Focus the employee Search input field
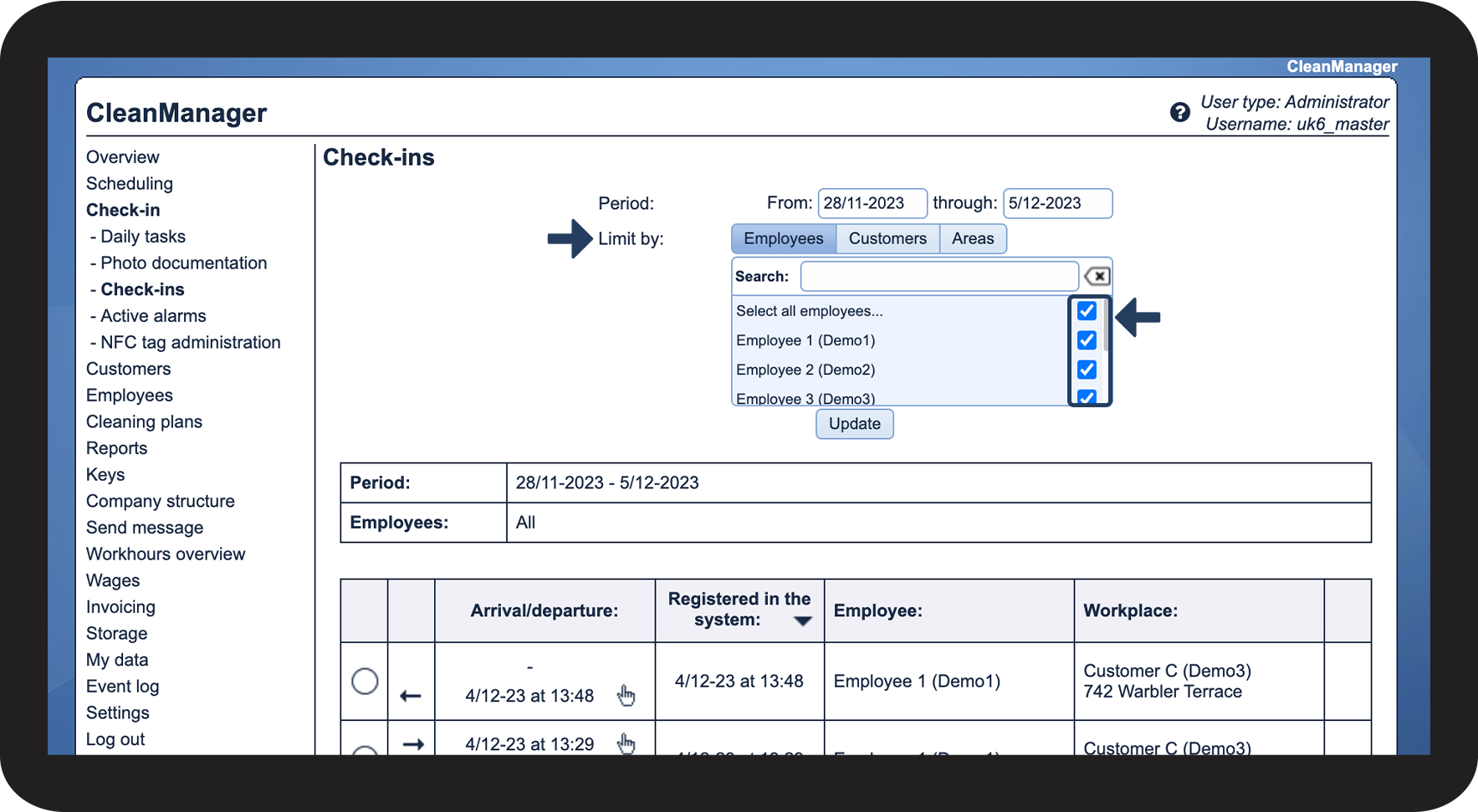The width and height of the screenshot is (1478, 812). [939, 276]
